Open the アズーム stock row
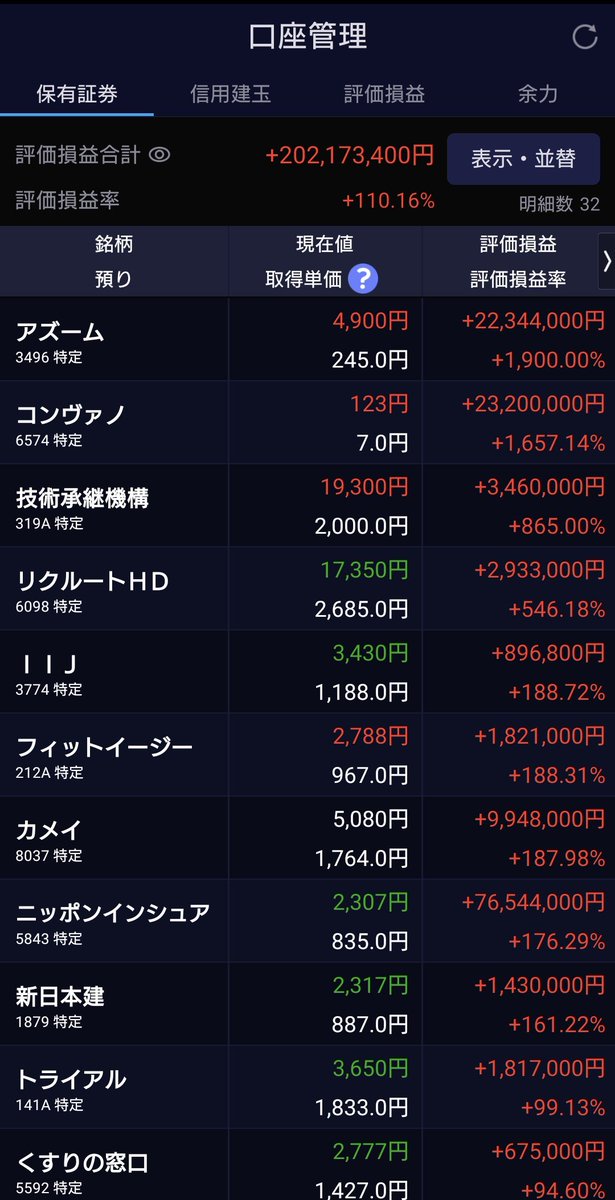Image resolution: width=615 pixels, height=1200 pixels. point(307,339)
